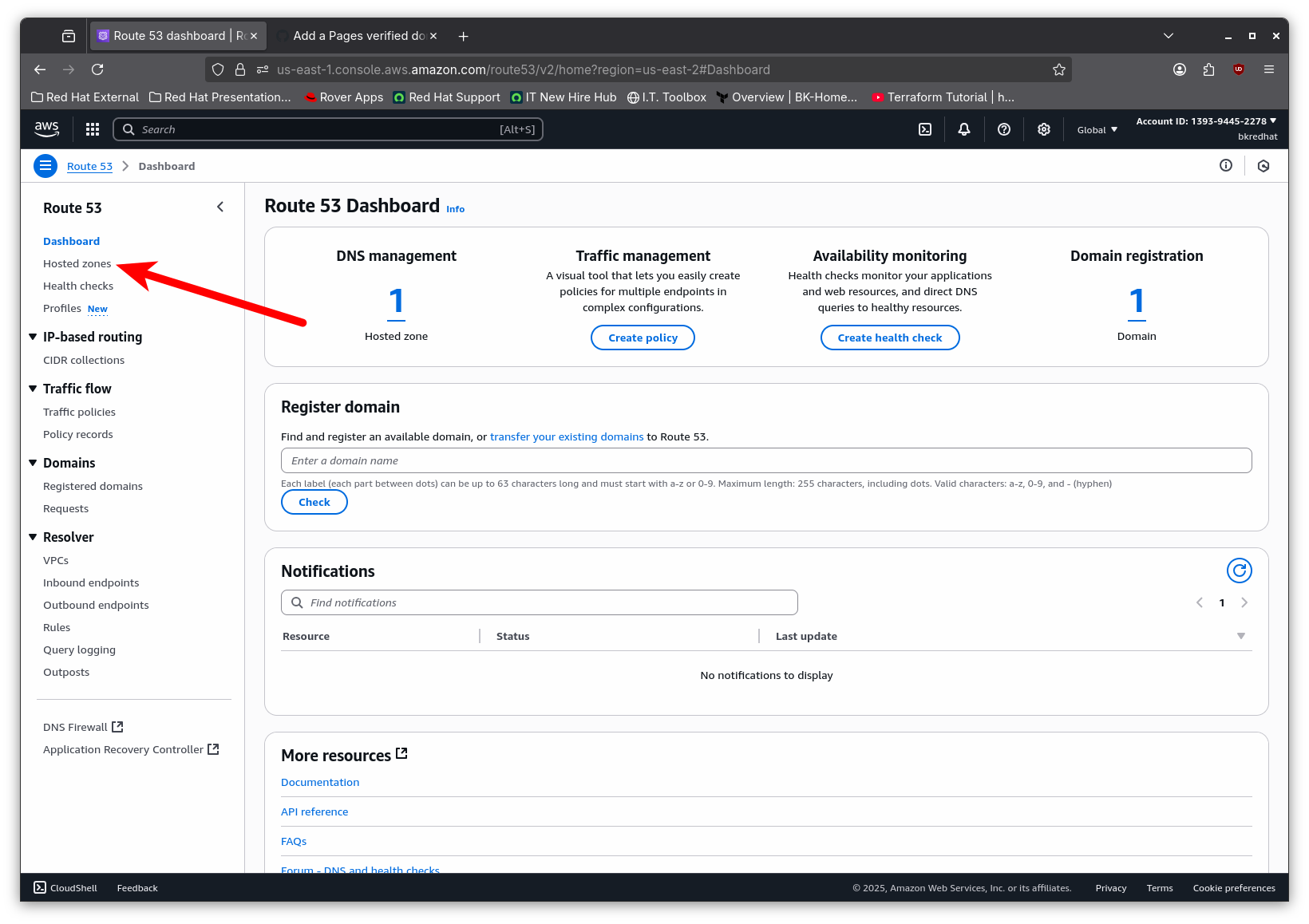Collapse the Resolver section

click(x=33, y=537)
